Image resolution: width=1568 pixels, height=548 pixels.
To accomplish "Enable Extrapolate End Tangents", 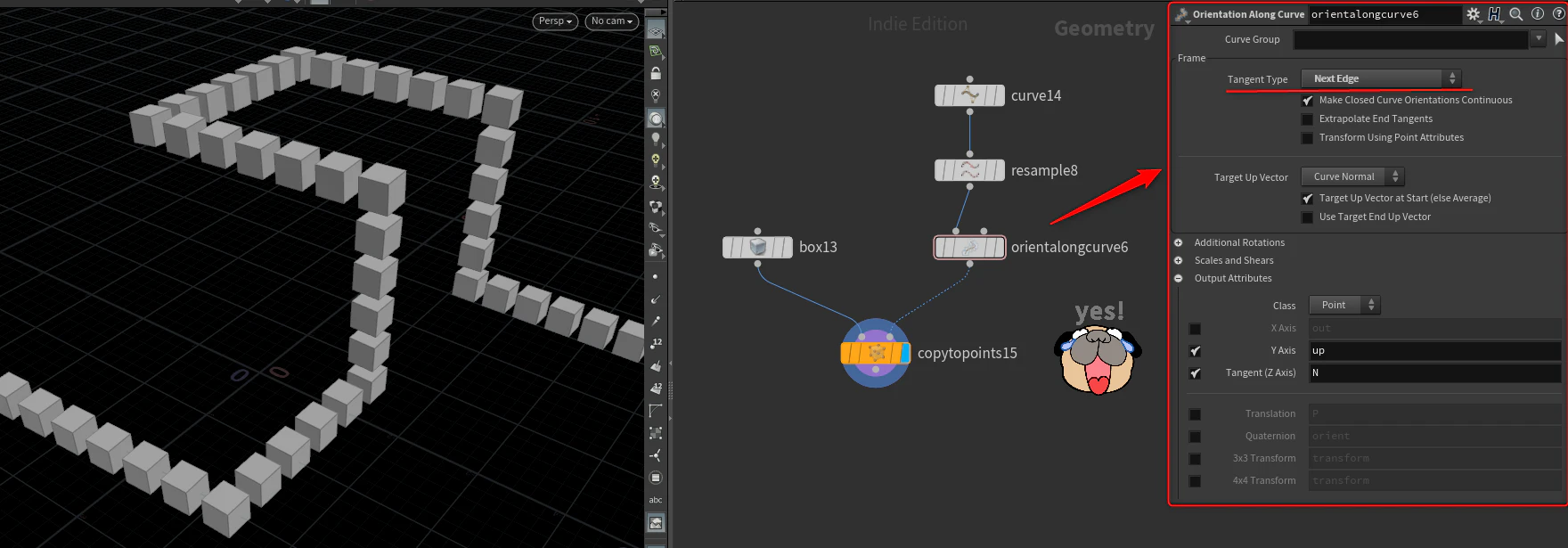I will pos(1307,119).
